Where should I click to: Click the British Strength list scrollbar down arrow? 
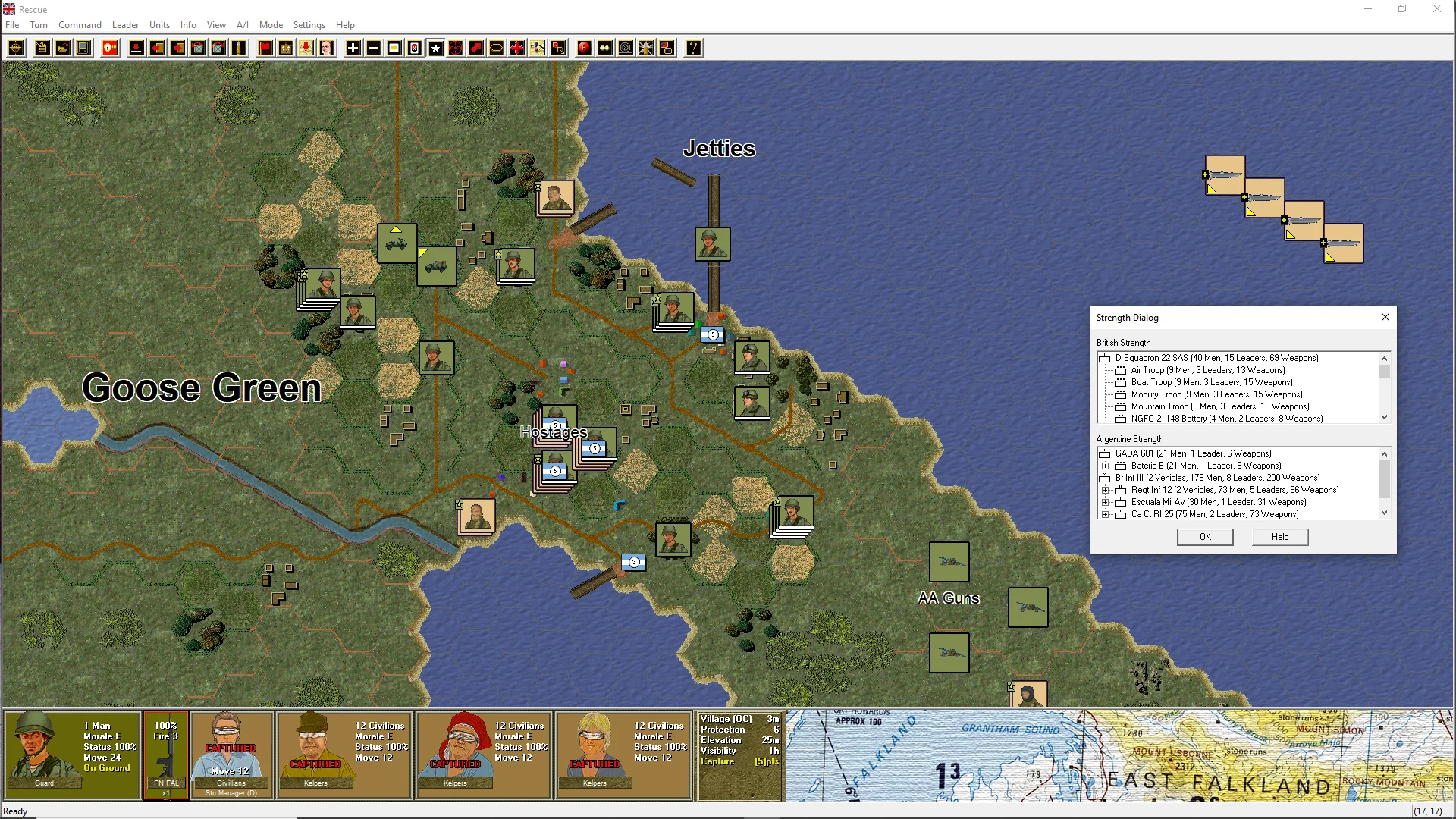(x=1384, y=417)
